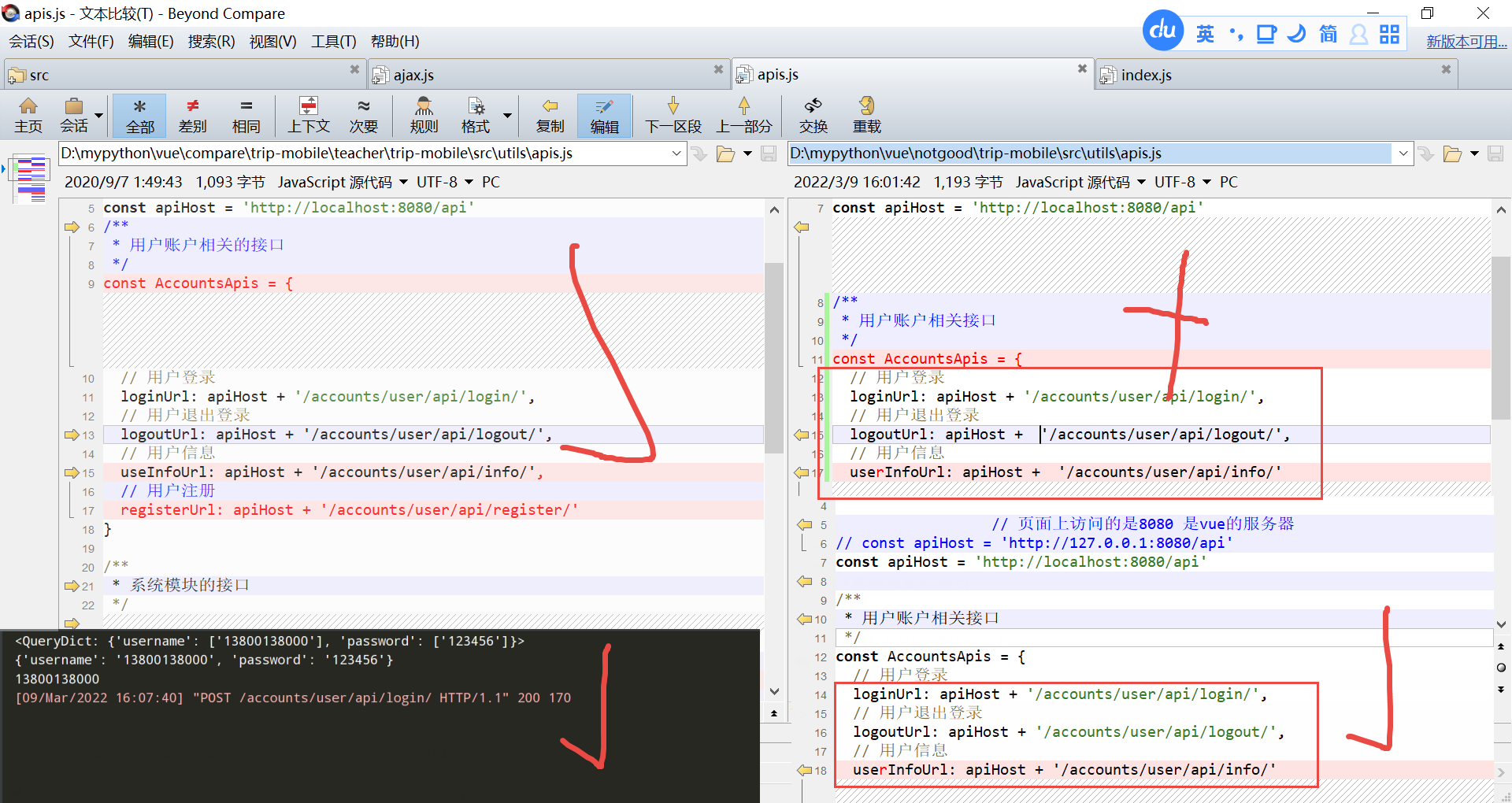Click left pane scroll-up arrow

(774, 210)
